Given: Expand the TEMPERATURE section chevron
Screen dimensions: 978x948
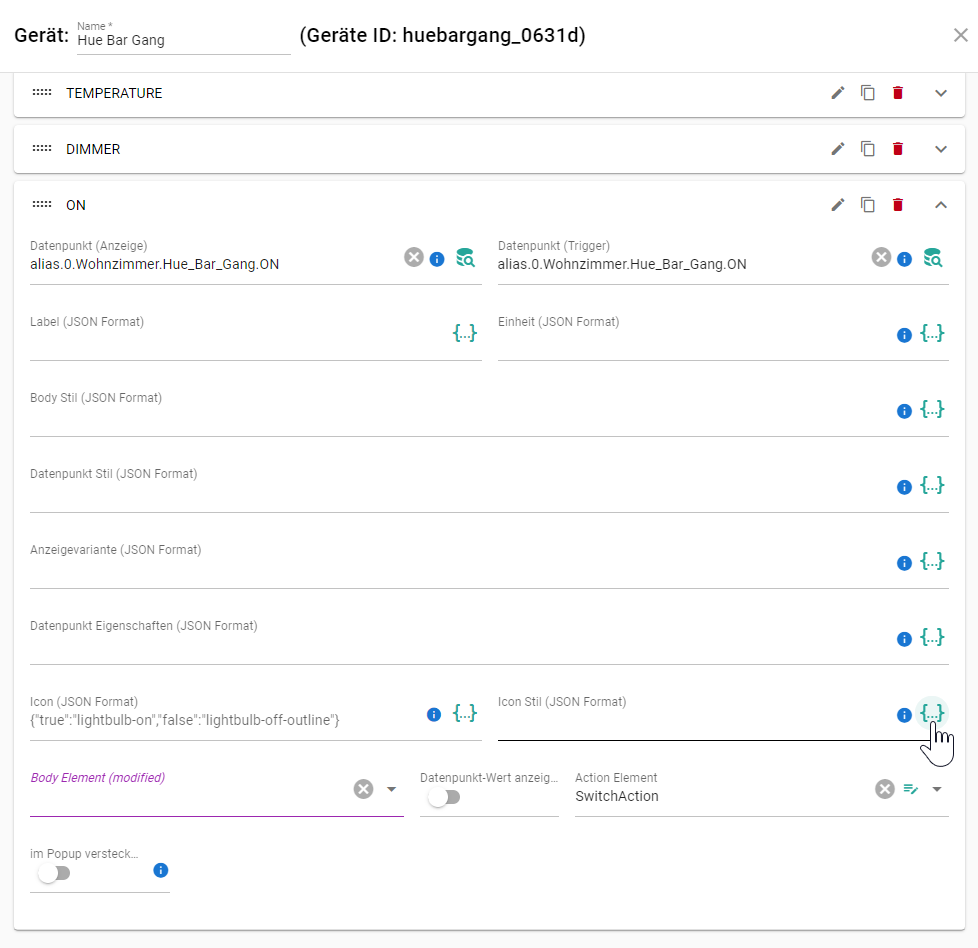Looking at the screenshot, I should tap(941, 94).
